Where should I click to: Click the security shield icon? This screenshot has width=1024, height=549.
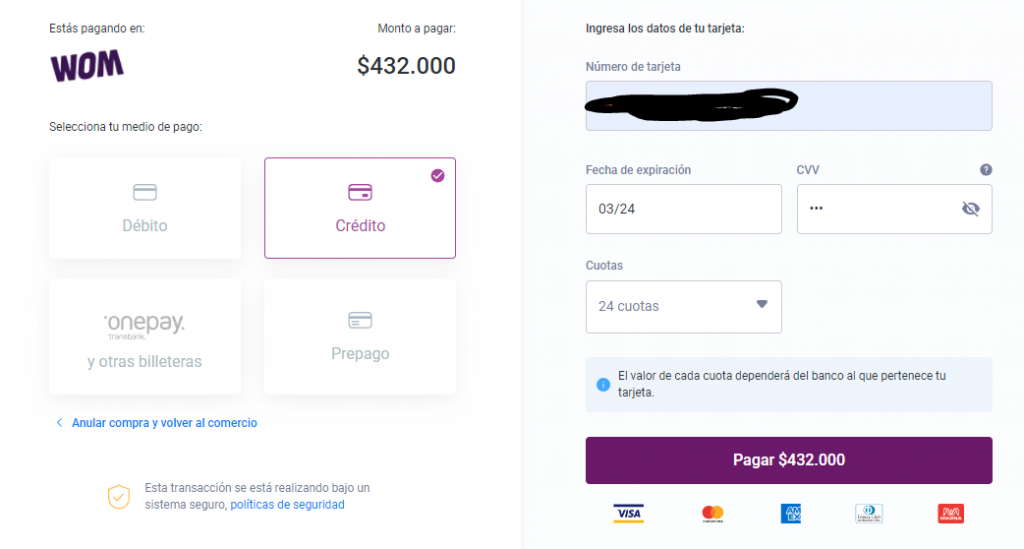point(119,497)
